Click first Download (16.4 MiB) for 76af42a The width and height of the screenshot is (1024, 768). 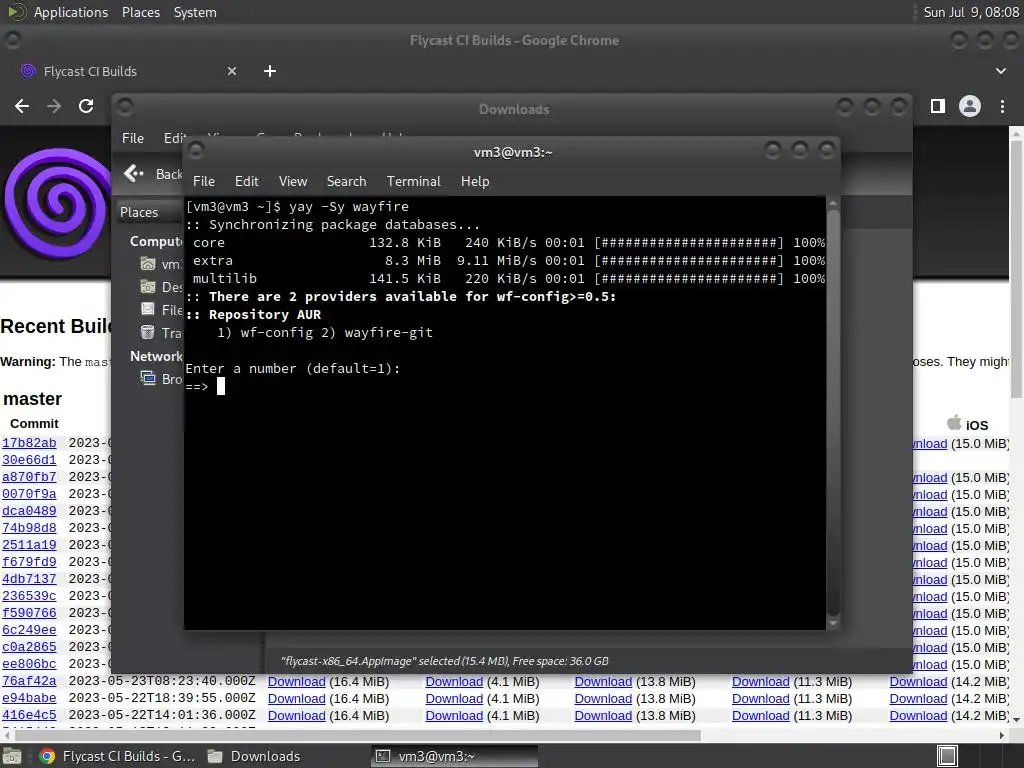(296, 681)
